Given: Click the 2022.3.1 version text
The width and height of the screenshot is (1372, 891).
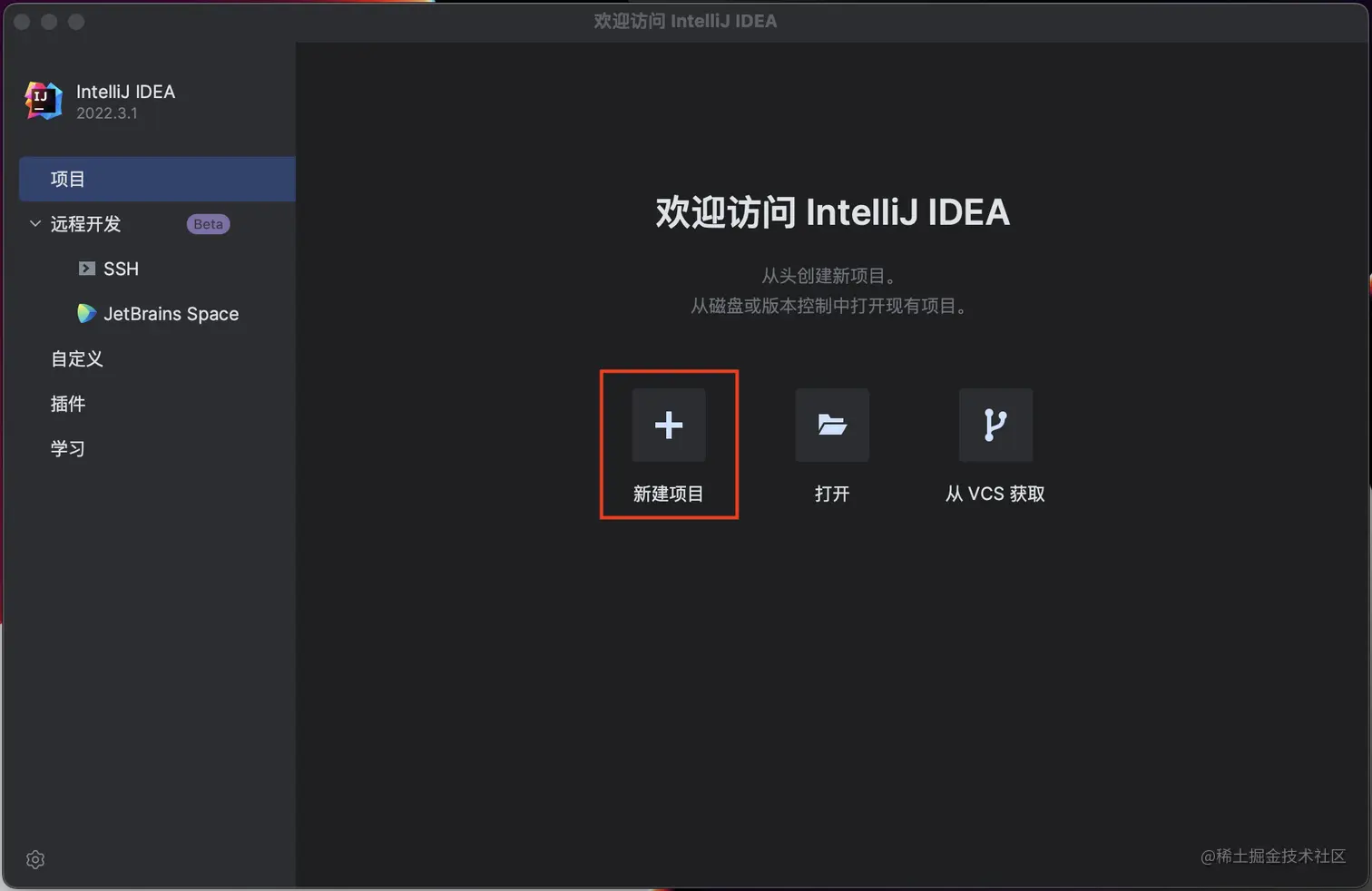Looking at the screenshot, I should (107, 113).
